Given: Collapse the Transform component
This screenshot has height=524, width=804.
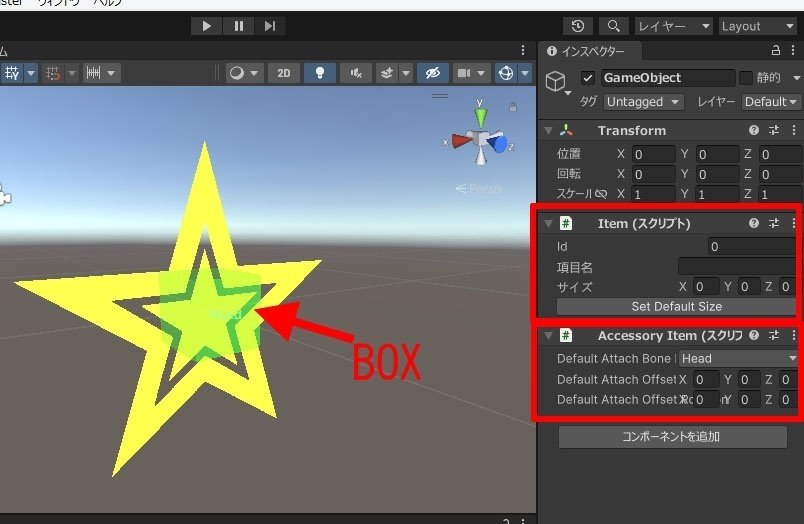Looking at the screenshot, I should coord(548,131).
